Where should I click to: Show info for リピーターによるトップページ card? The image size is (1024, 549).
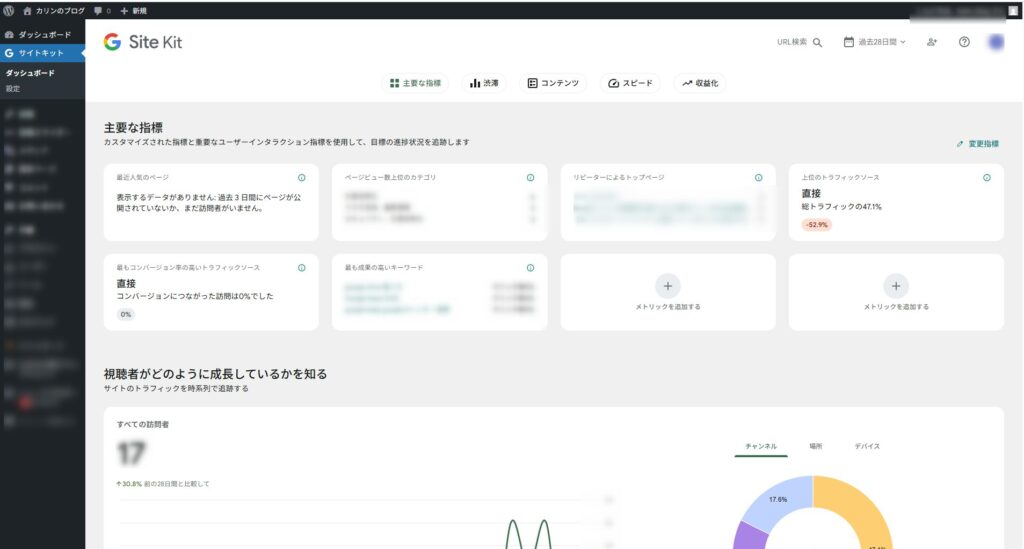coord(758,178)
